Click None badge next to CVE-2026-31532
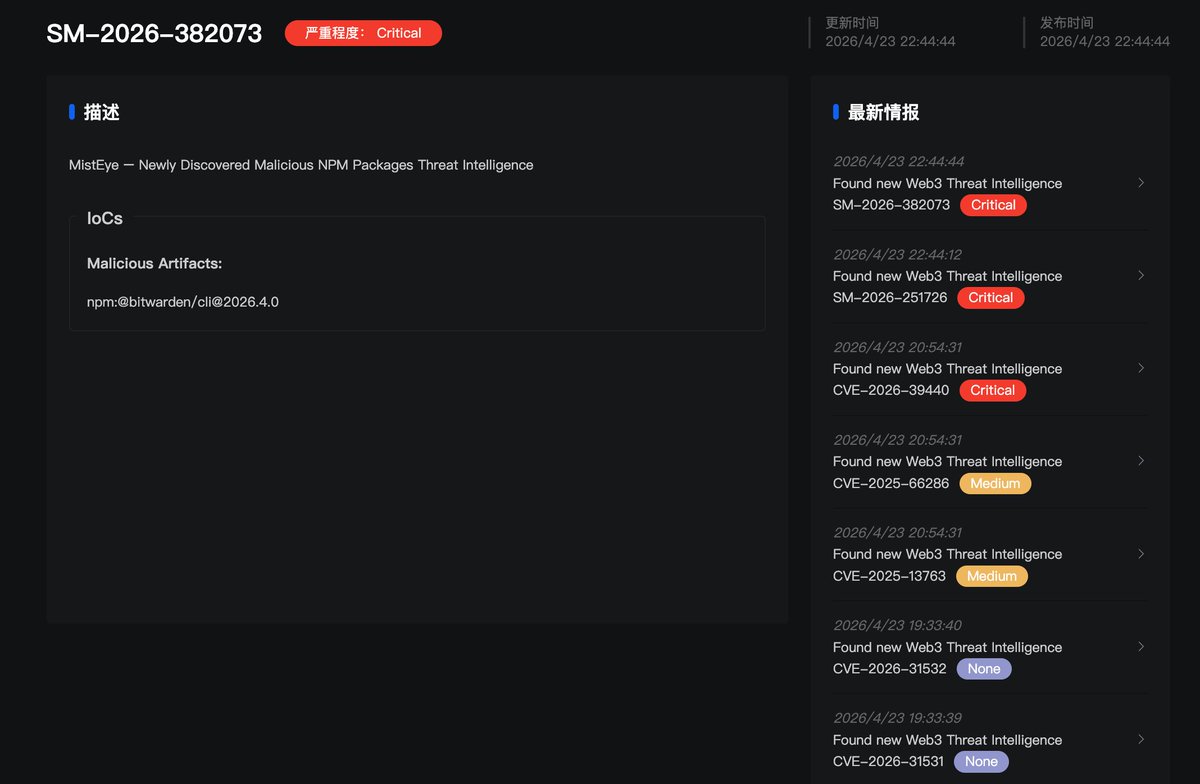This screenshot has height=784, width=1200. (x=984, y=669)
